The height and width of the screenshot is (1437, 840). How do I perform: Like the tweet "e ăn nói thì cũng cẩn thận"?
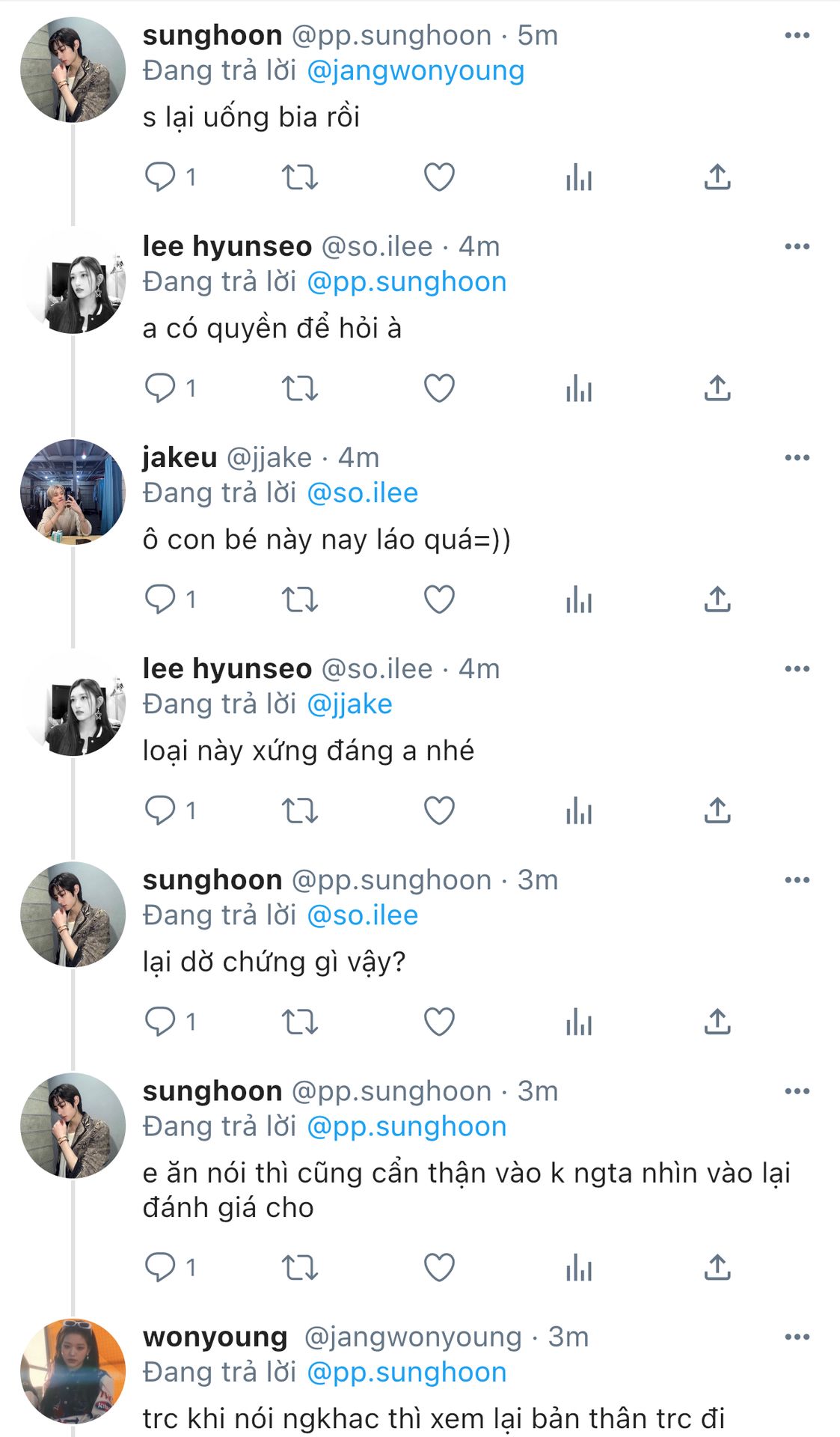click(x=439, y=1268)
